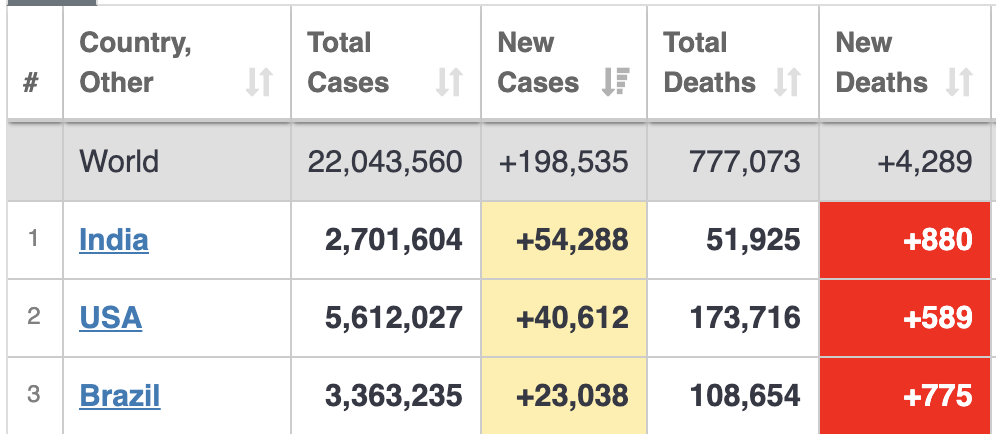
Task: Select India's yellow +54,288 new cases cell
Action: click(x=564, y=240)
